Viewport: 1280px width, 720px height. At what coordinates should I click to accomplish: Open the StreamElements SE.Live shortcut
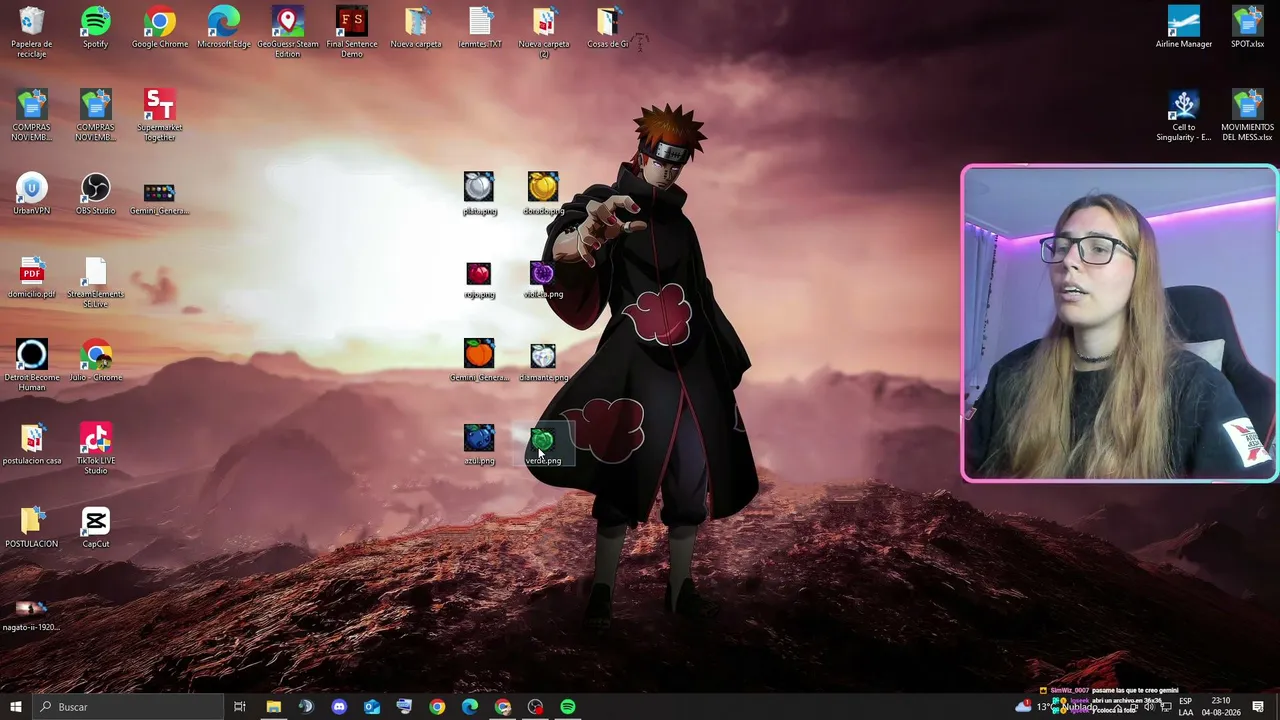[95, 282]
